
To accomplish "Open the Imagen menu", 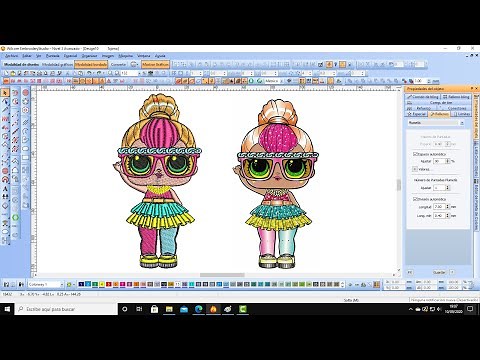I will (108, 56).
